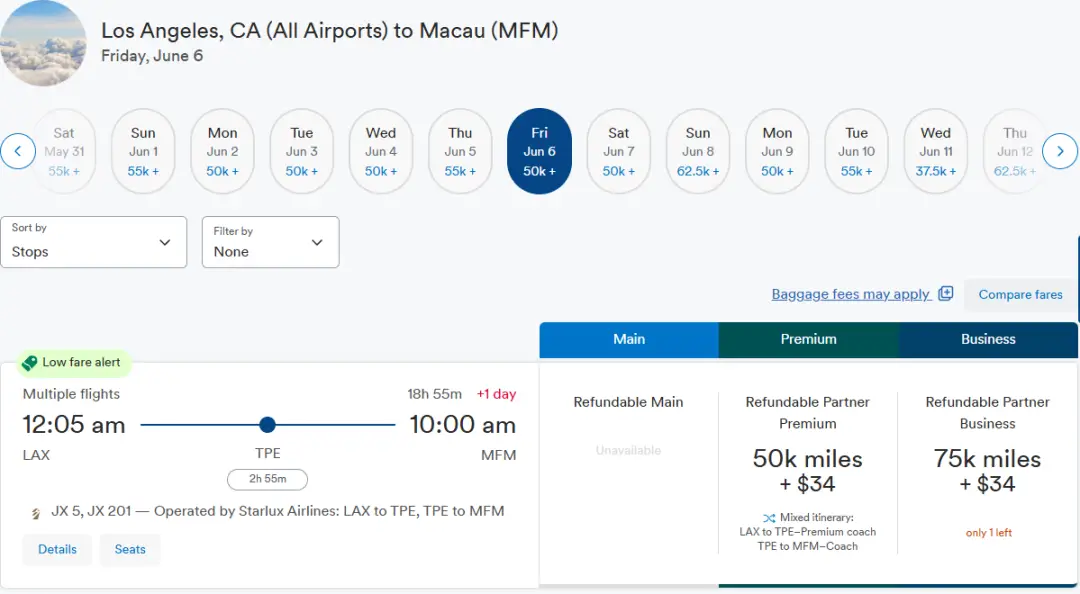
Task: Switch to the Business fare tab
Action: (x=988, y=339)
